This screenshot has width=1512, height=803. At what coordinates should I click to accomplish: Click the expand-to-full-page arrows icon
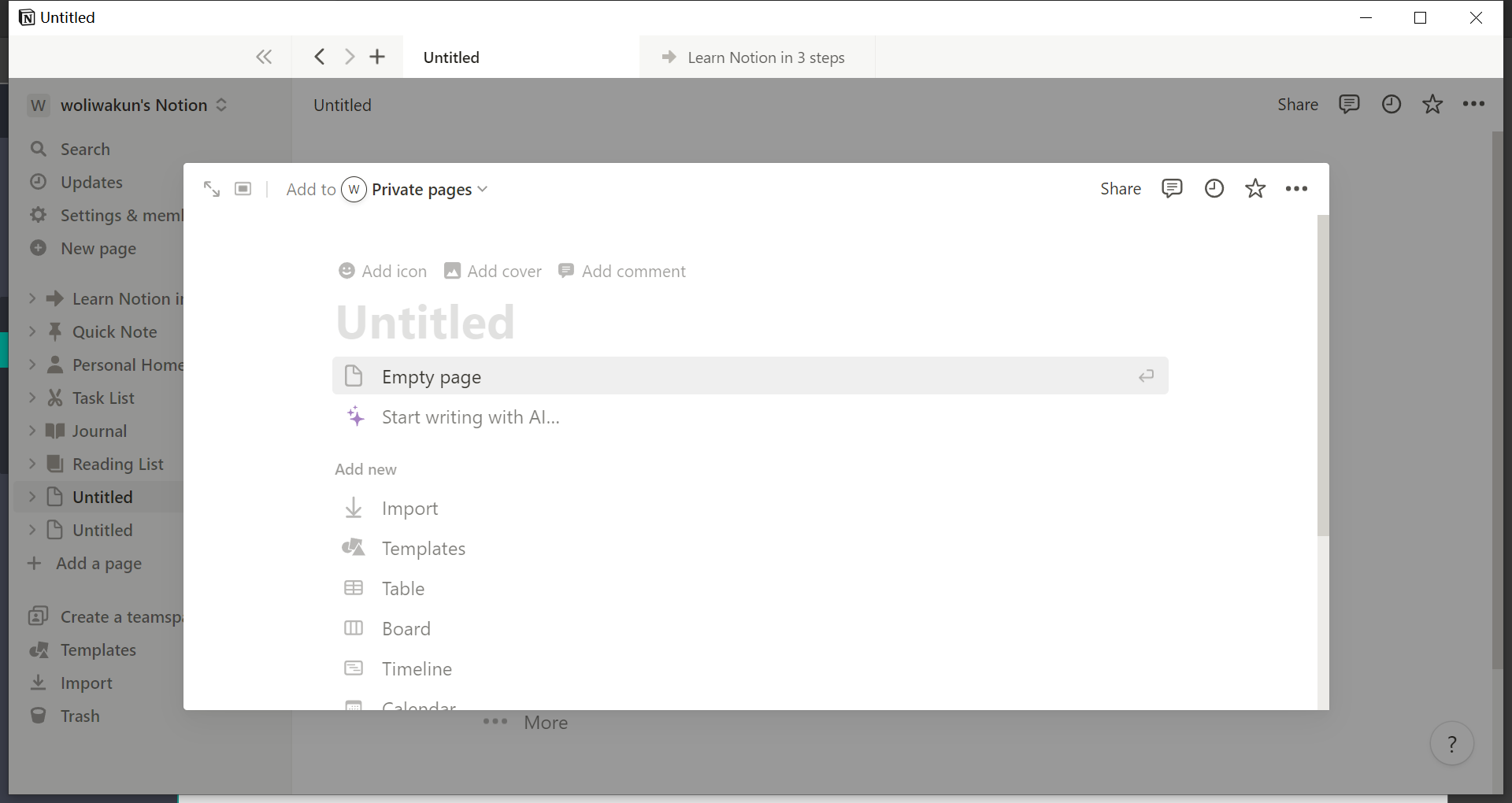(x=211, y=188)
